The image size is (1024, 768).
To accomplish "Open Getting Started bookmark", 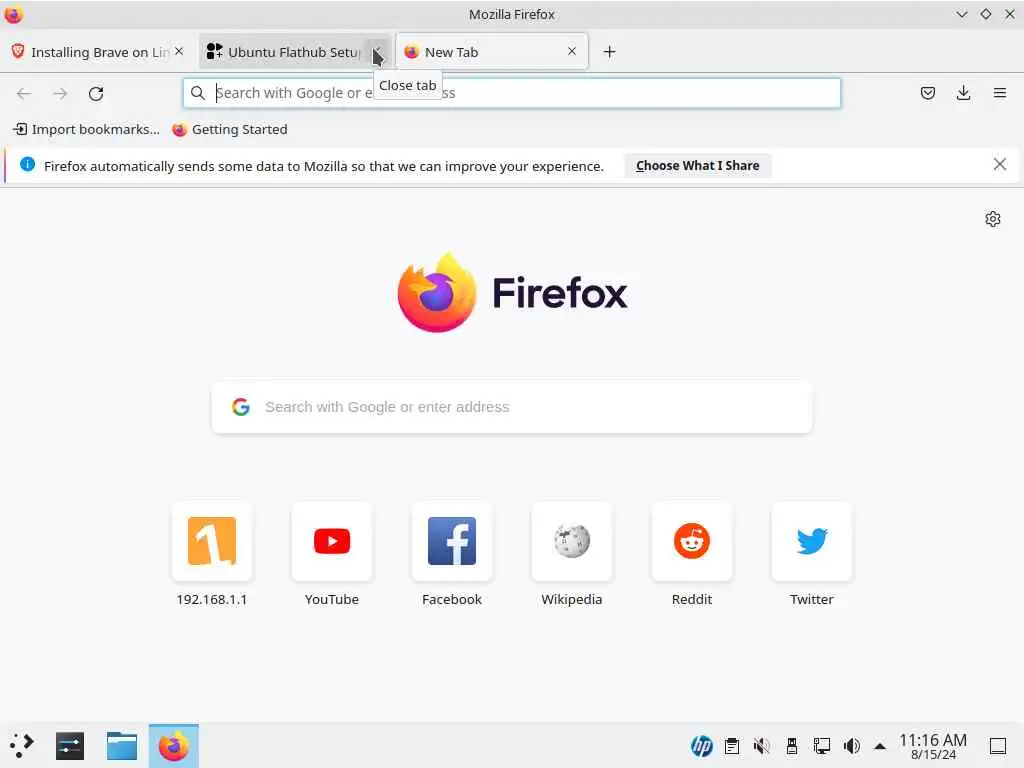I will (230, 129).
